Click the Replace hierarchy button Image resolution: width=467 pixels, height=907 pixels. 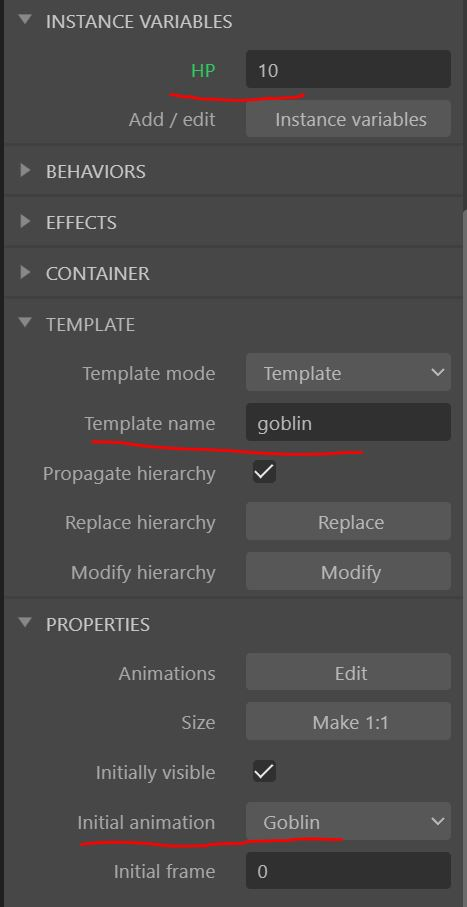348,522
